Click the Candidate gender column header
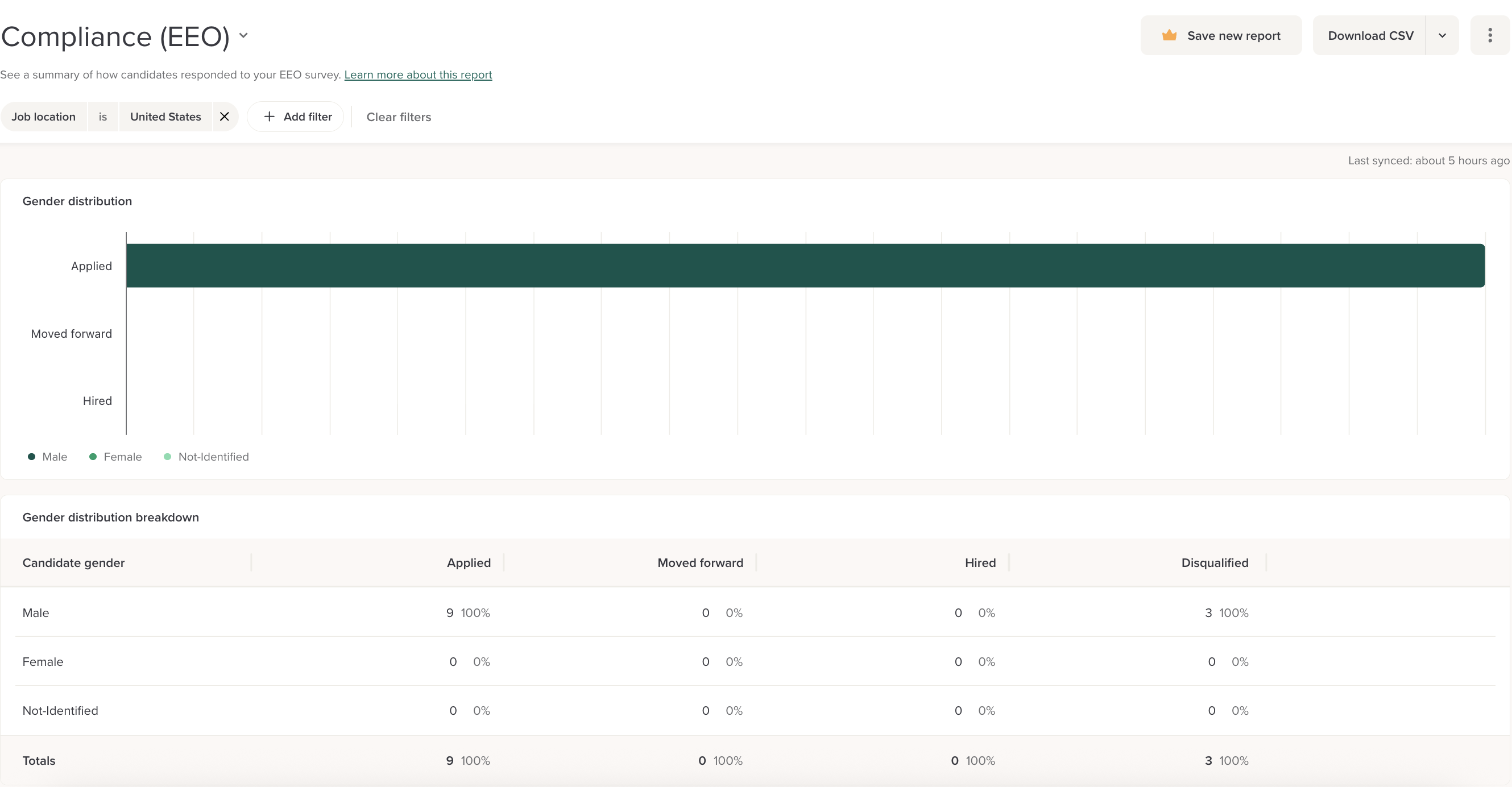 [73, 562]
